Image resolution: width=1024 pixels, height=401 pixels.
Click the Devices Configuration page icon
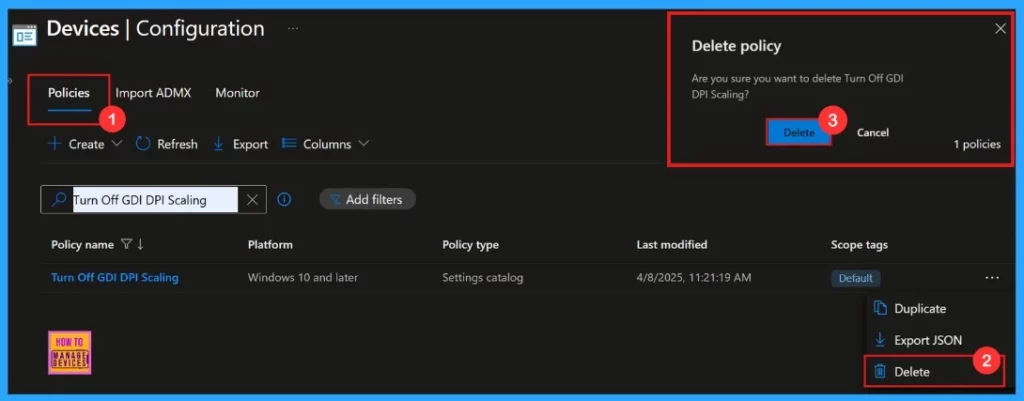point(25,33)
